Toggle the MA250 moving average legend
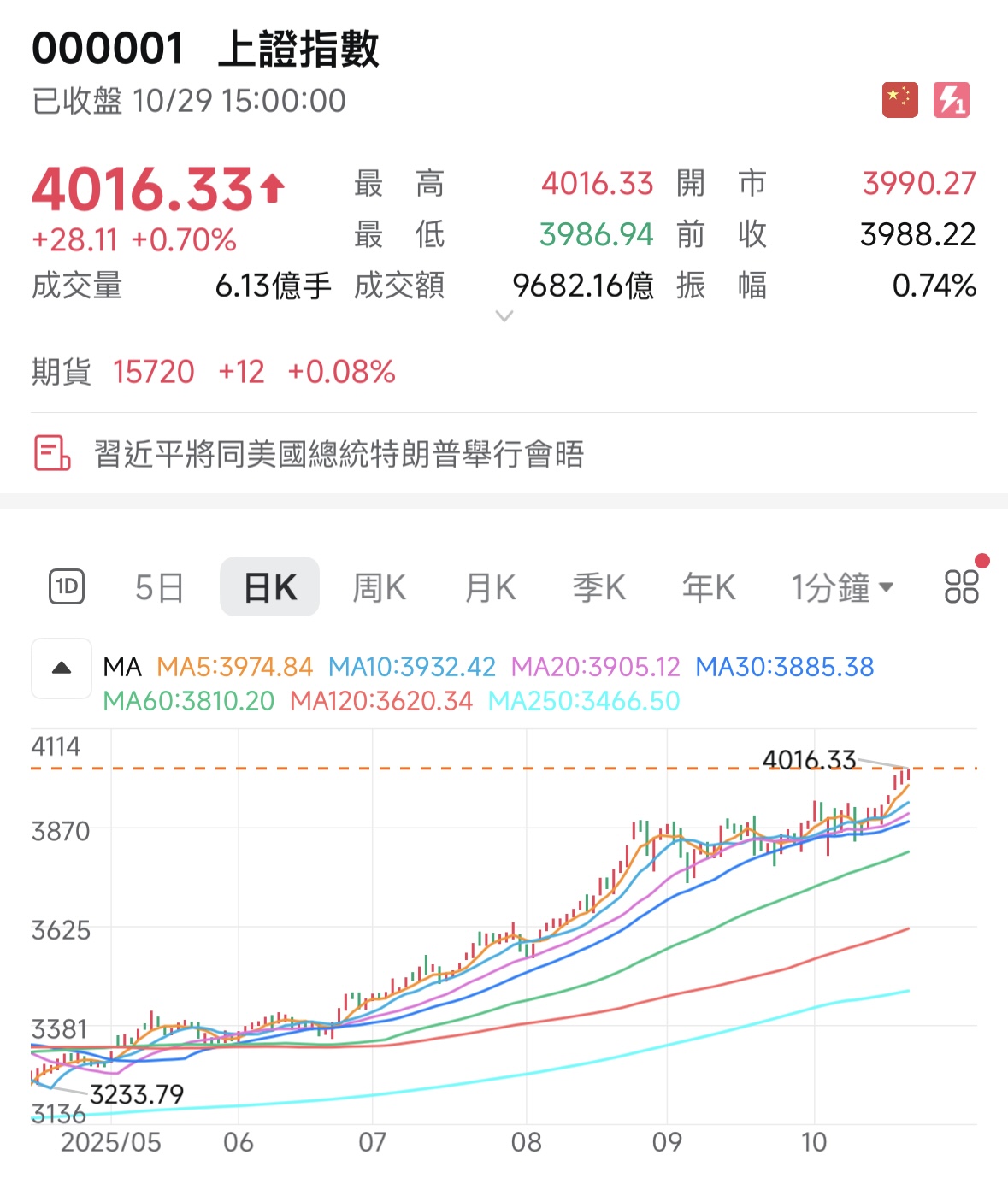Image resolution: width=1008 pixels, height=1184 pixels. click(582, 700)
